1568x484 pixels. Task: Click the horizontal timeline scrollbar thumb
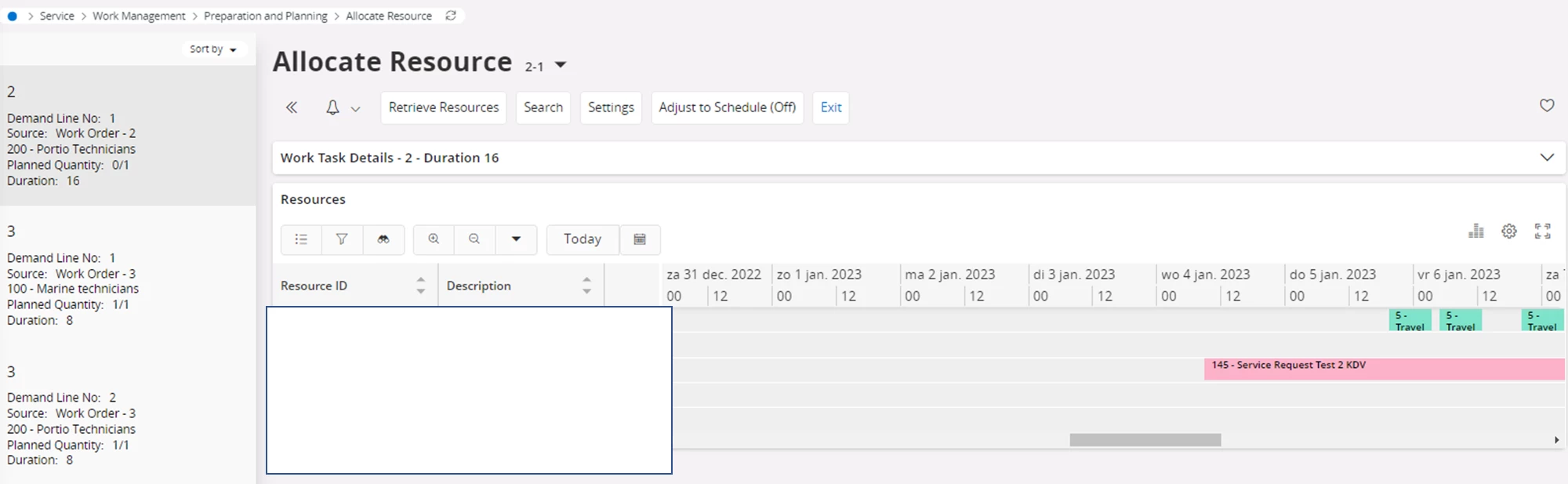pyautogui.click(x=1145, y=440)
